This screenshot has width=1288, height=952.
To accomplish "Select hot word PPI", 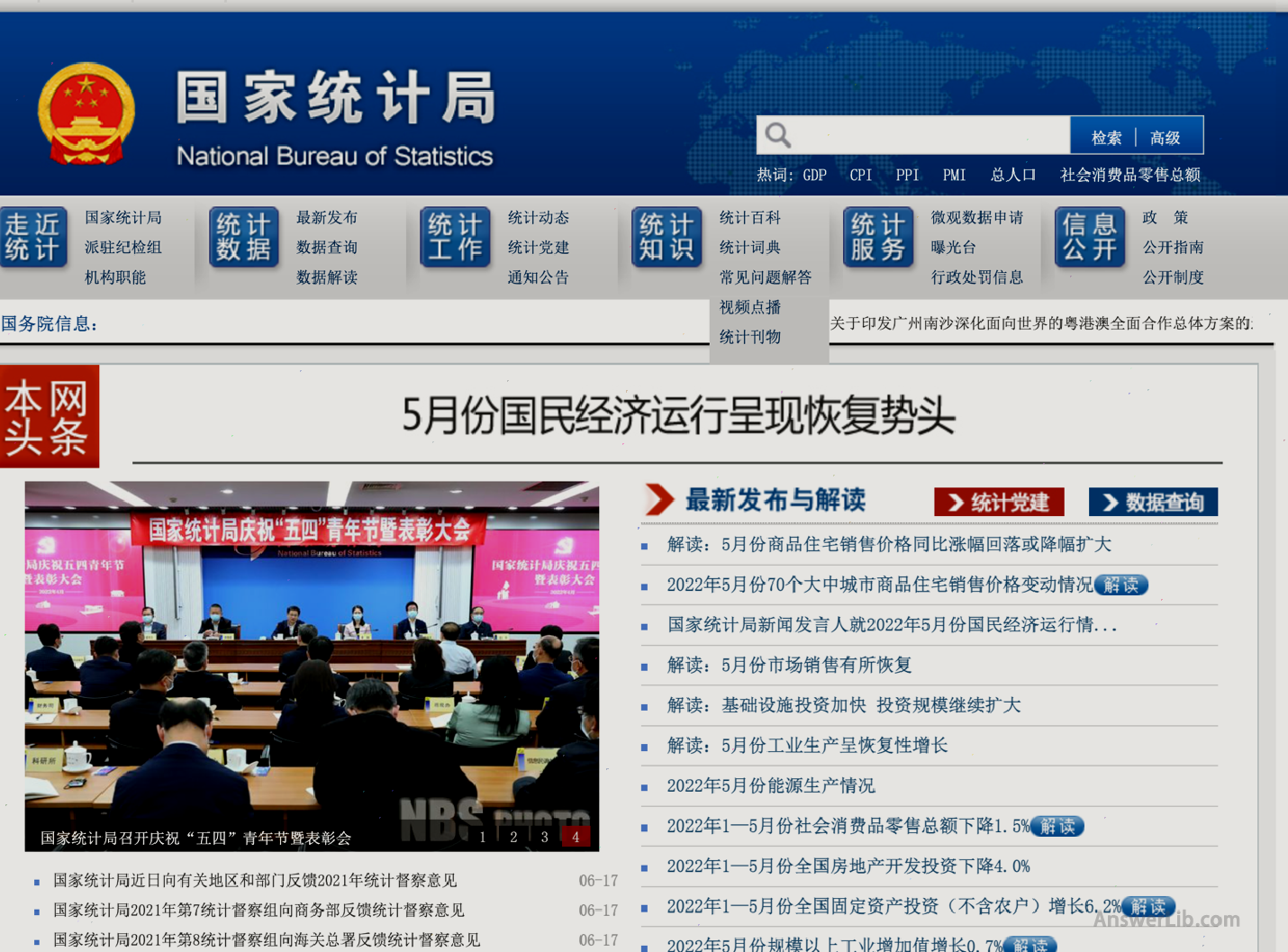I will [908, 175].
